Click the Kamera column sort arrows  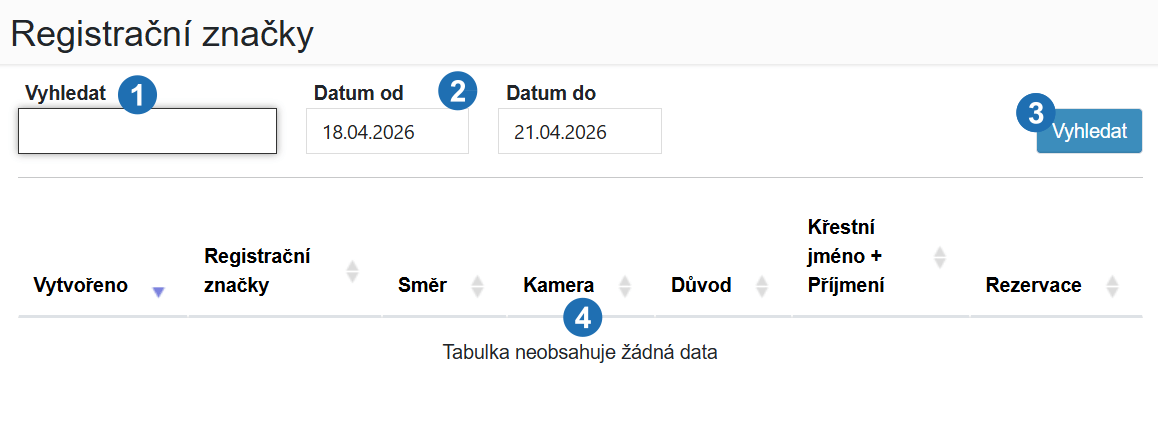tap(625, 286)
